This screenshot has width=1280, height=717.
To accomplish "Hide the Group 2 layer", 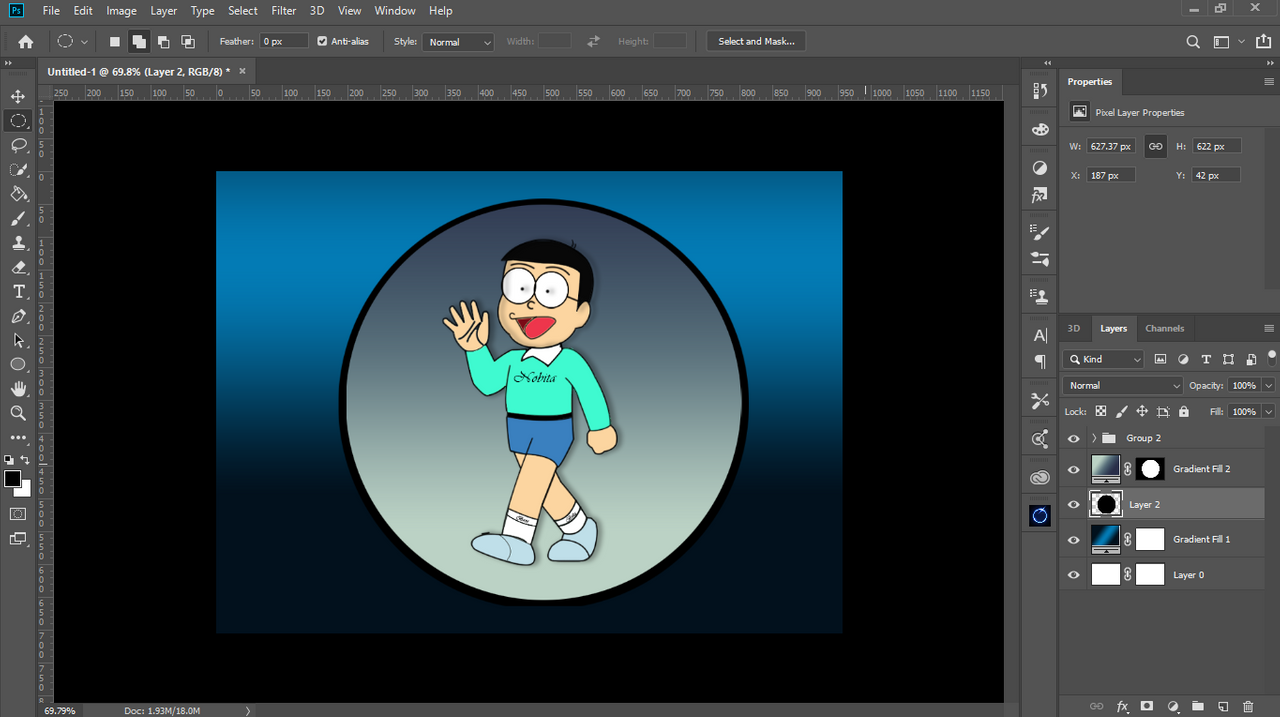I will click(x=1074, y=438).
